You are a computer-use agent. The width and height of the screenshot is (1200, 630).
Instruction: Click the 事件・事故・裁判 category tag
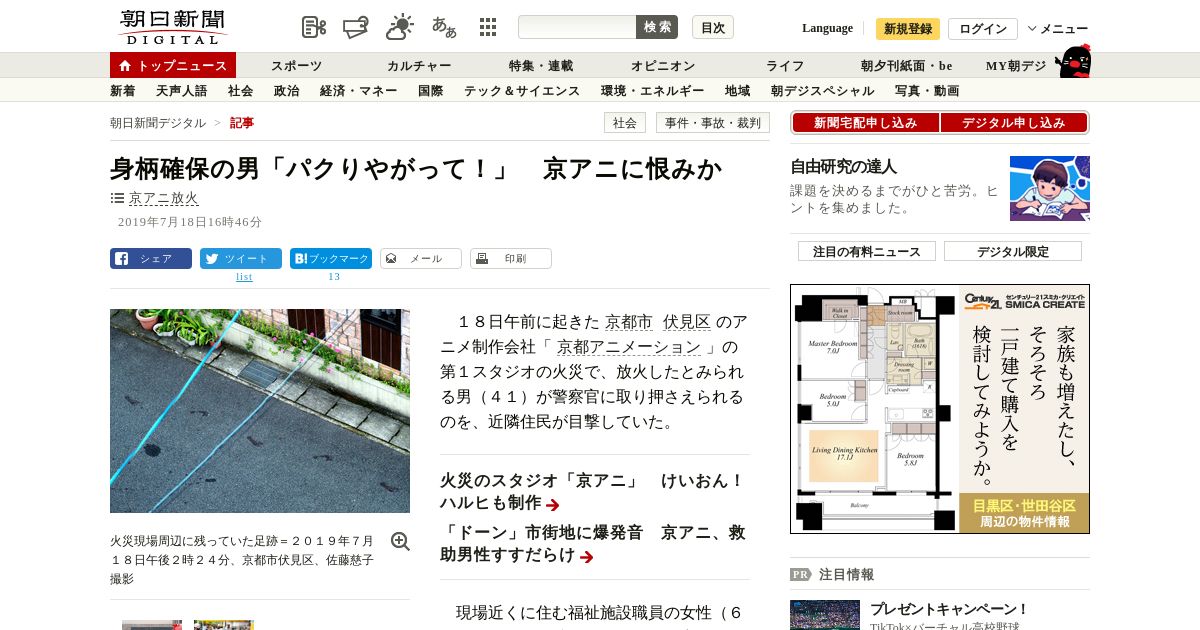point(713,122)
